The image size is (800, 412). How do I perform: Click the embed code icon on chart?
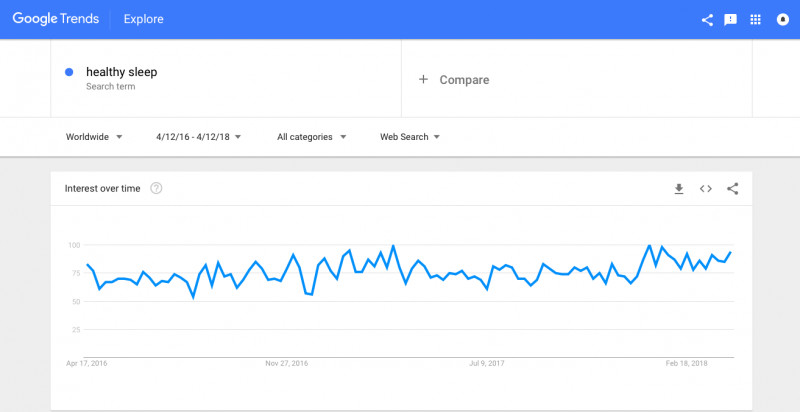click(x=706, y=188)
